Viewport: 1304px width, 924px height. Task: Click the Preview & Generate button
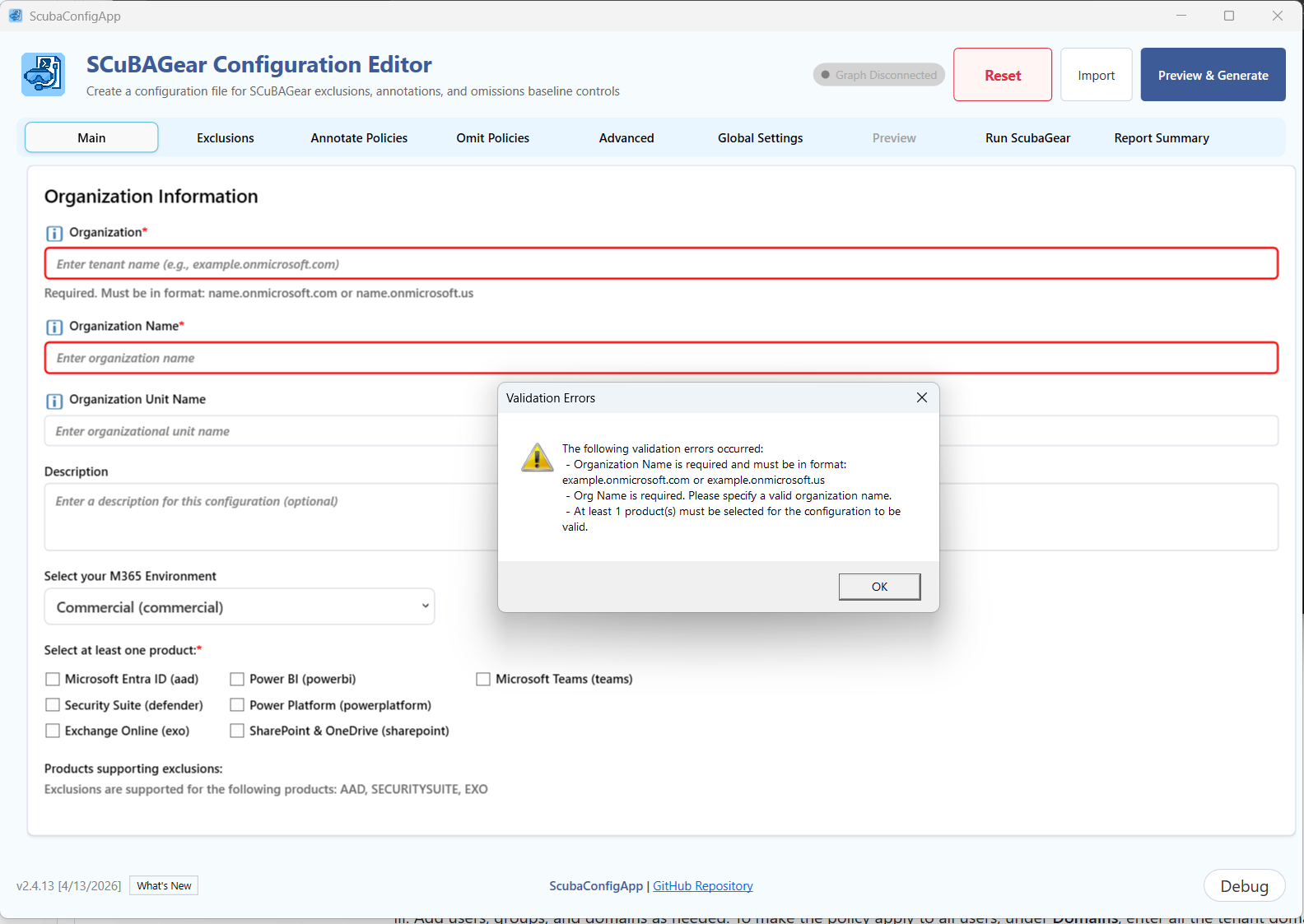(1213, 75)
